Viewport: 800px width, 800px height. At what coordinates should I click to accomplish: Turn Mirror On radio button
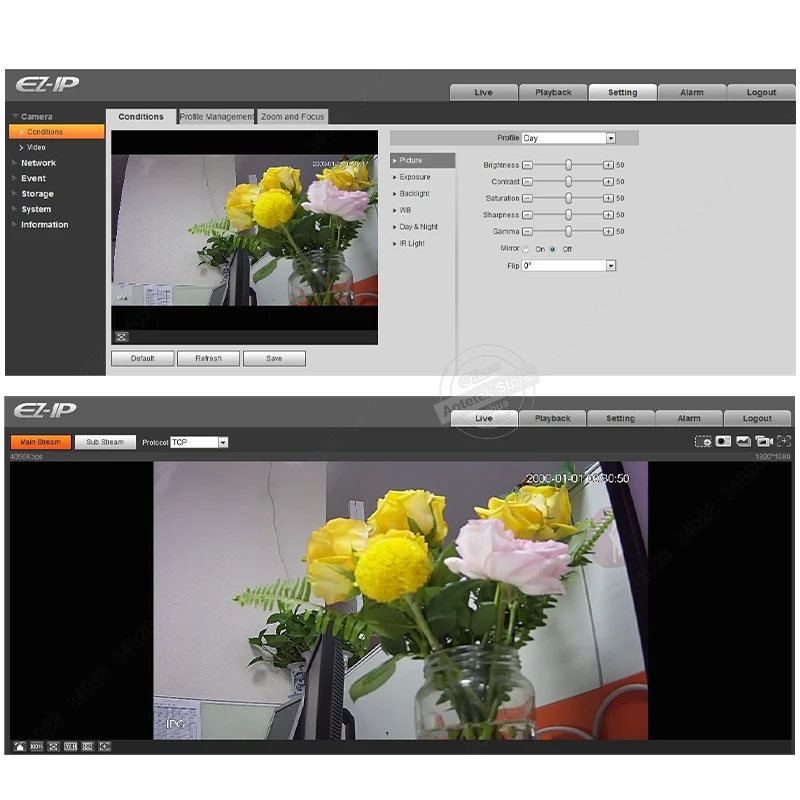(526, 249)
